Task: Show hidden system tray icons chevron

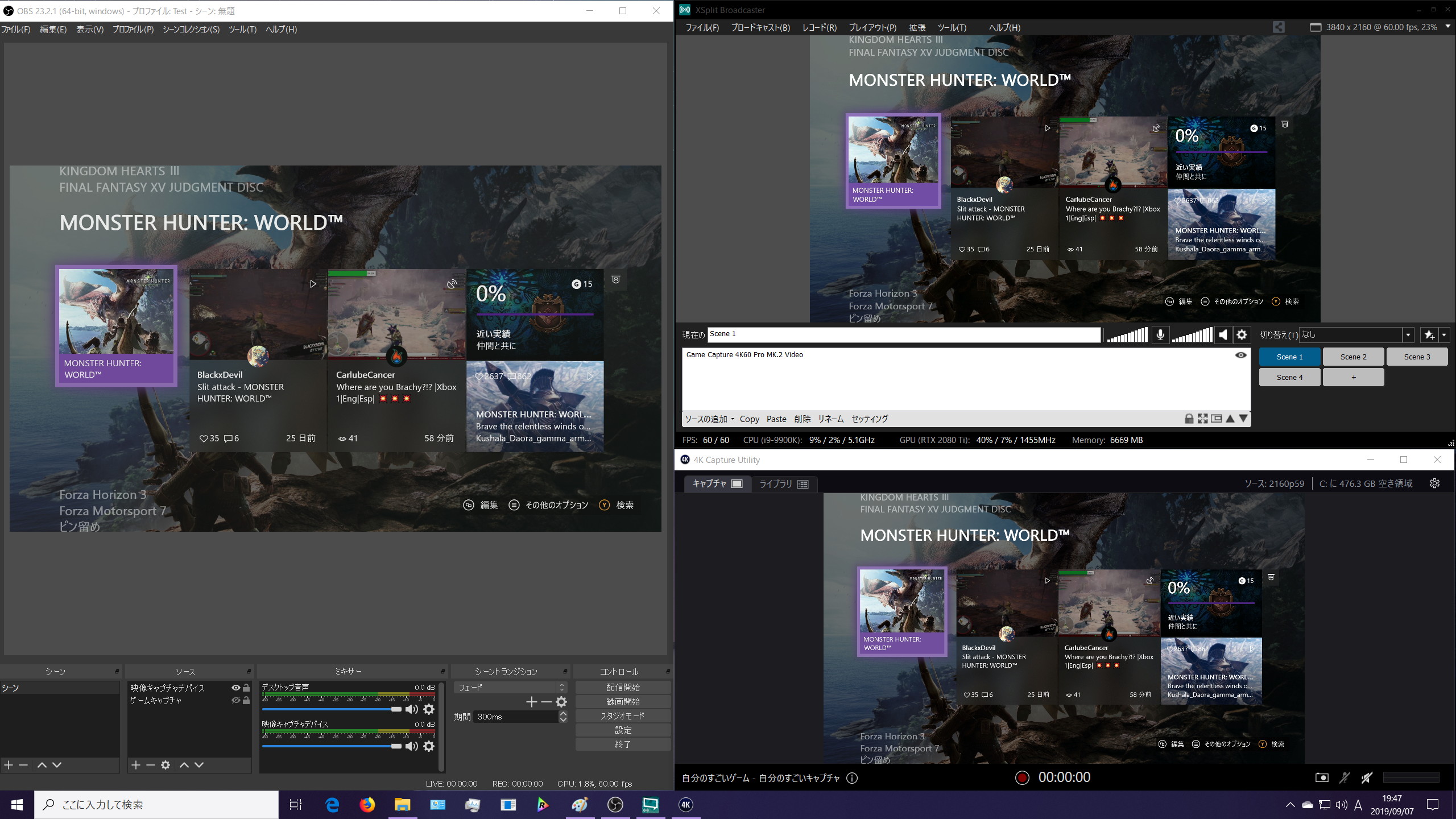Action: (x=1290, y=805)
